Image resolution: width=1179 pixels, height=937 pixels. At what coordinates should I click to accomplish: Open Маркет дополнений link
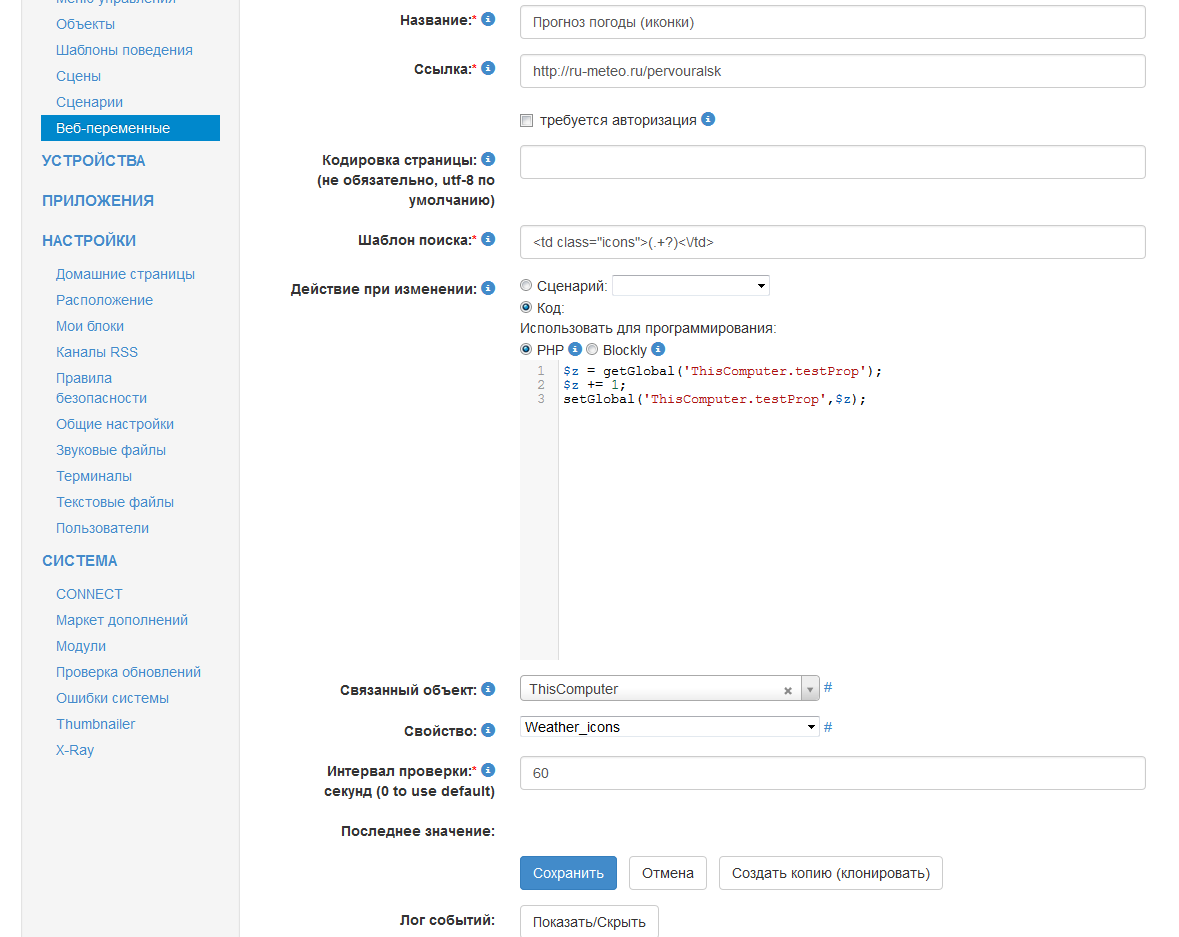click(122, 620)
